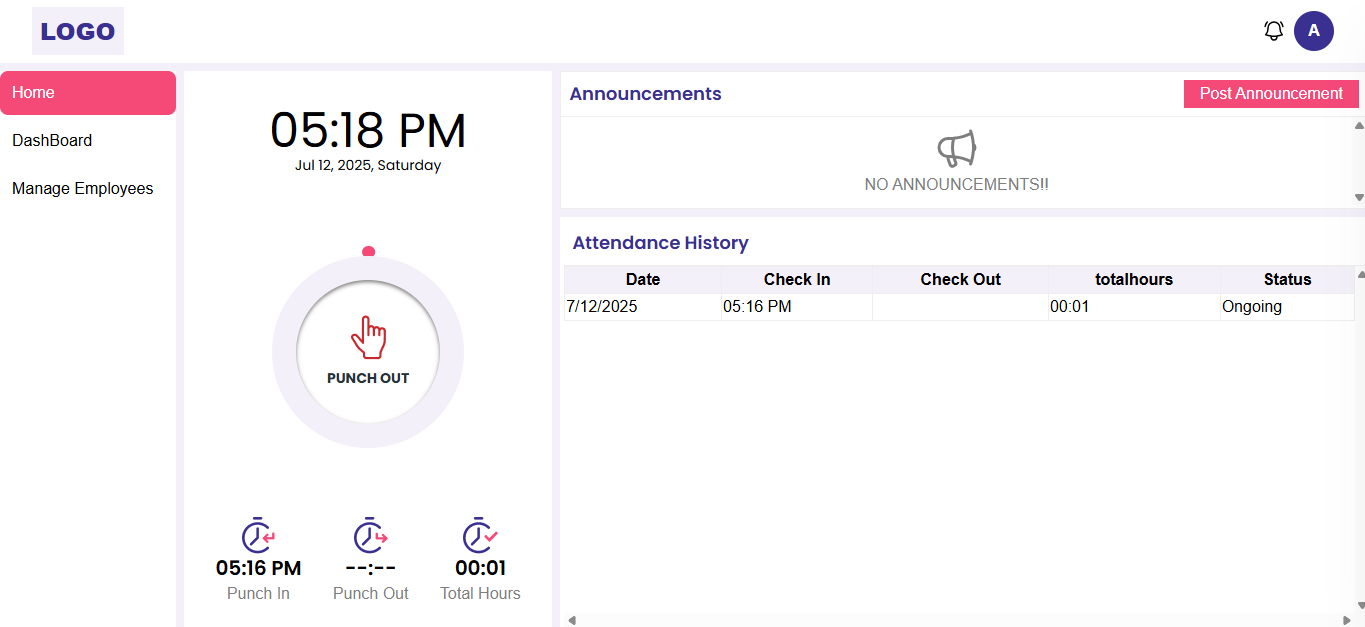The width and height of the screenshot is (1365, 627).
Task: Open DashBoard from the sidebar
Action: (x=52, y=141)
